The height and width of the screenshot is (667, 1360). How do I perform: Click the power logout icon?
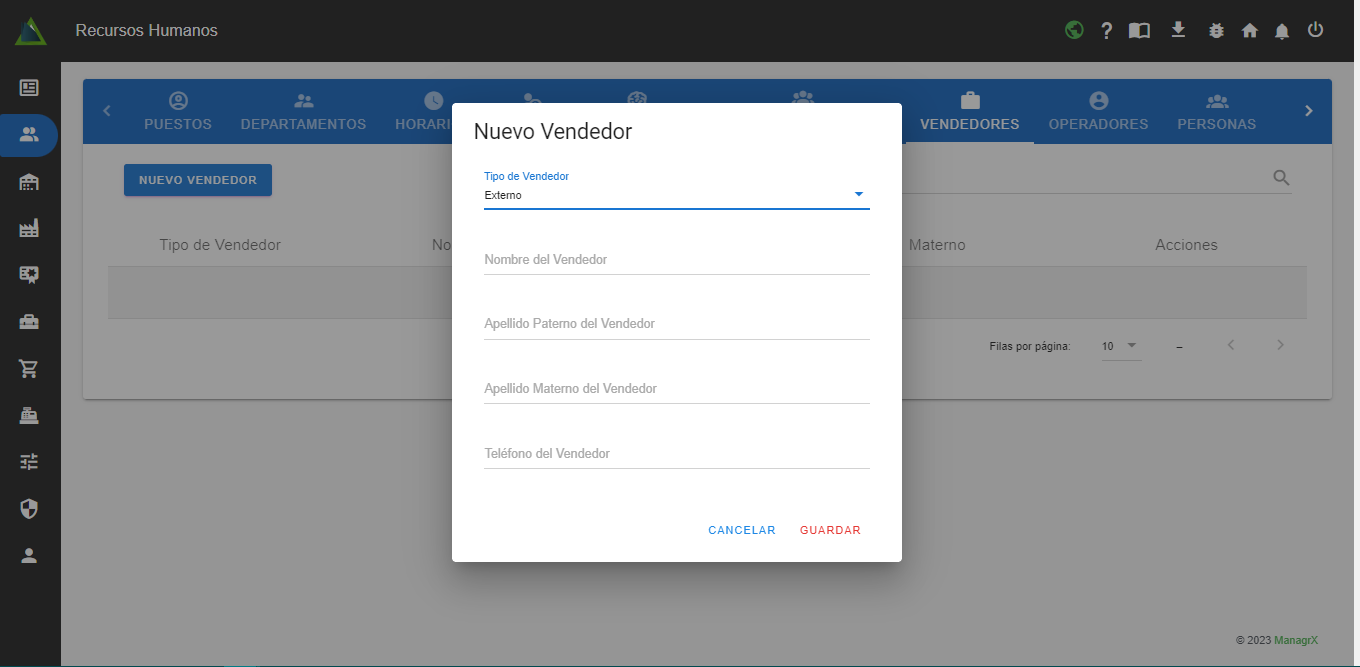point(1315,30)
